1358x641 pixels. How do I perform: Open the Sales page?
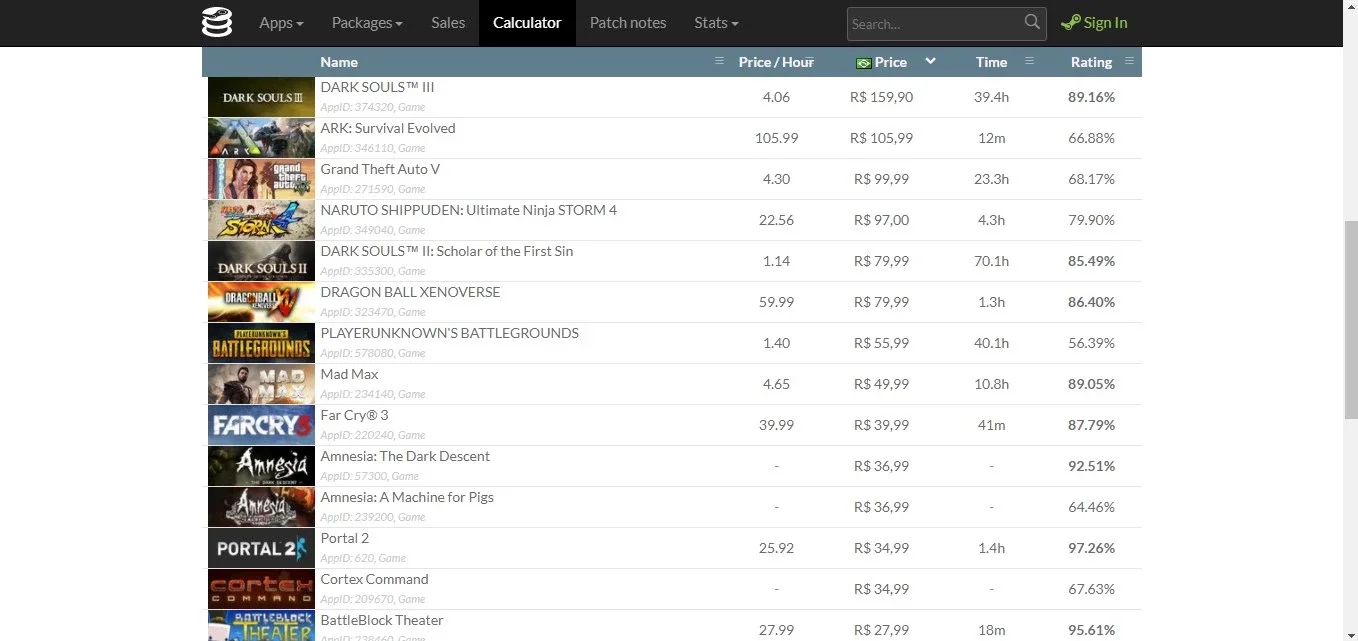[x=448, y=22]
